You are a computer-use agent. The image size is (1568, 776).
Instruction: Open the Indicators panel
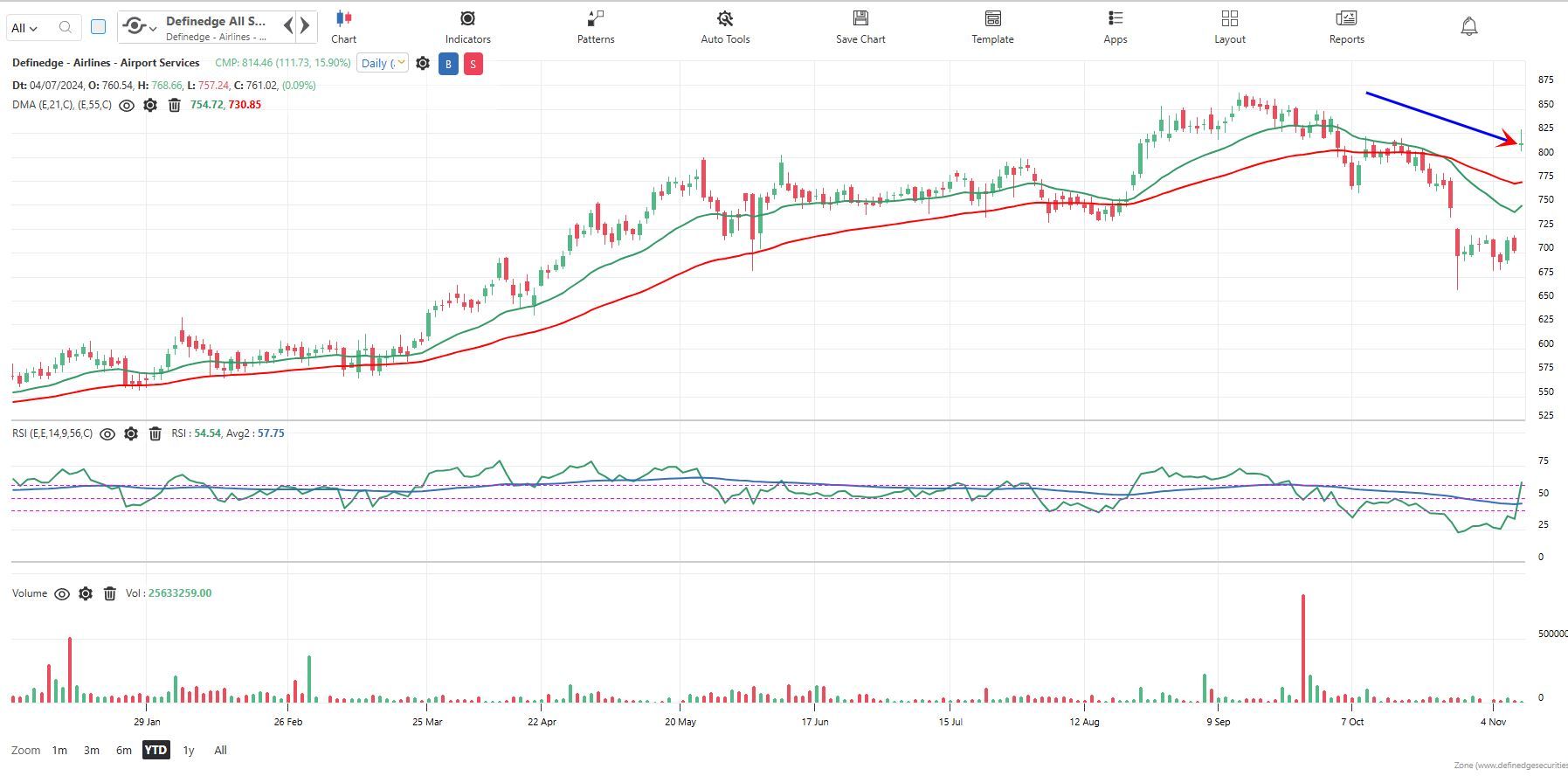[467, 27]
